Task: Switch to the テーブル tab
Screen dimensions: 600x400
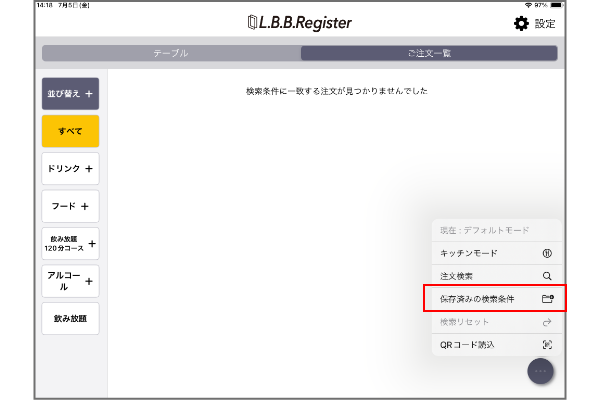Action: [x=170, y=53]
